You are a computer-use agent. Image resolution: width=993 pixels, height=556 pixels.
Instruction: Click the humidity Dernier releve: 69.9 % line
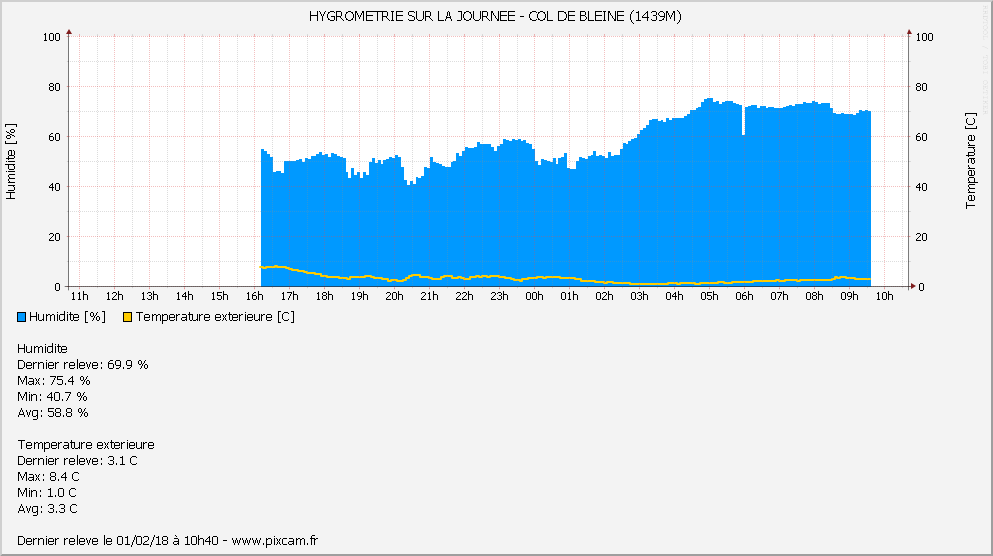[83, 364]
